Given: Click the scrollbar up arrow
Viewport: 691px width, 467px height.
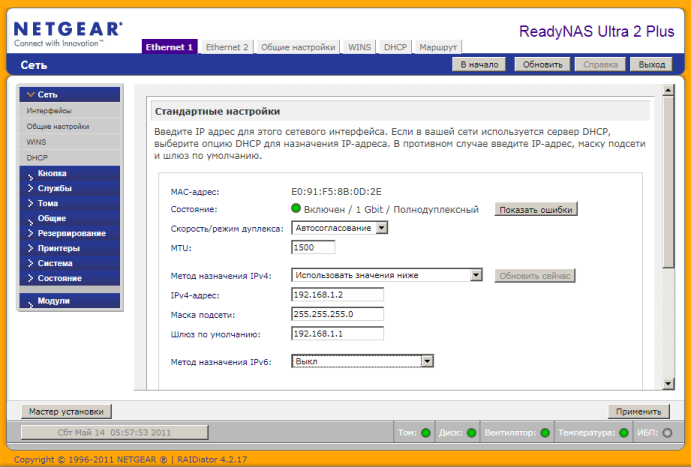Looking at the screenshot, I should (668, 90).
